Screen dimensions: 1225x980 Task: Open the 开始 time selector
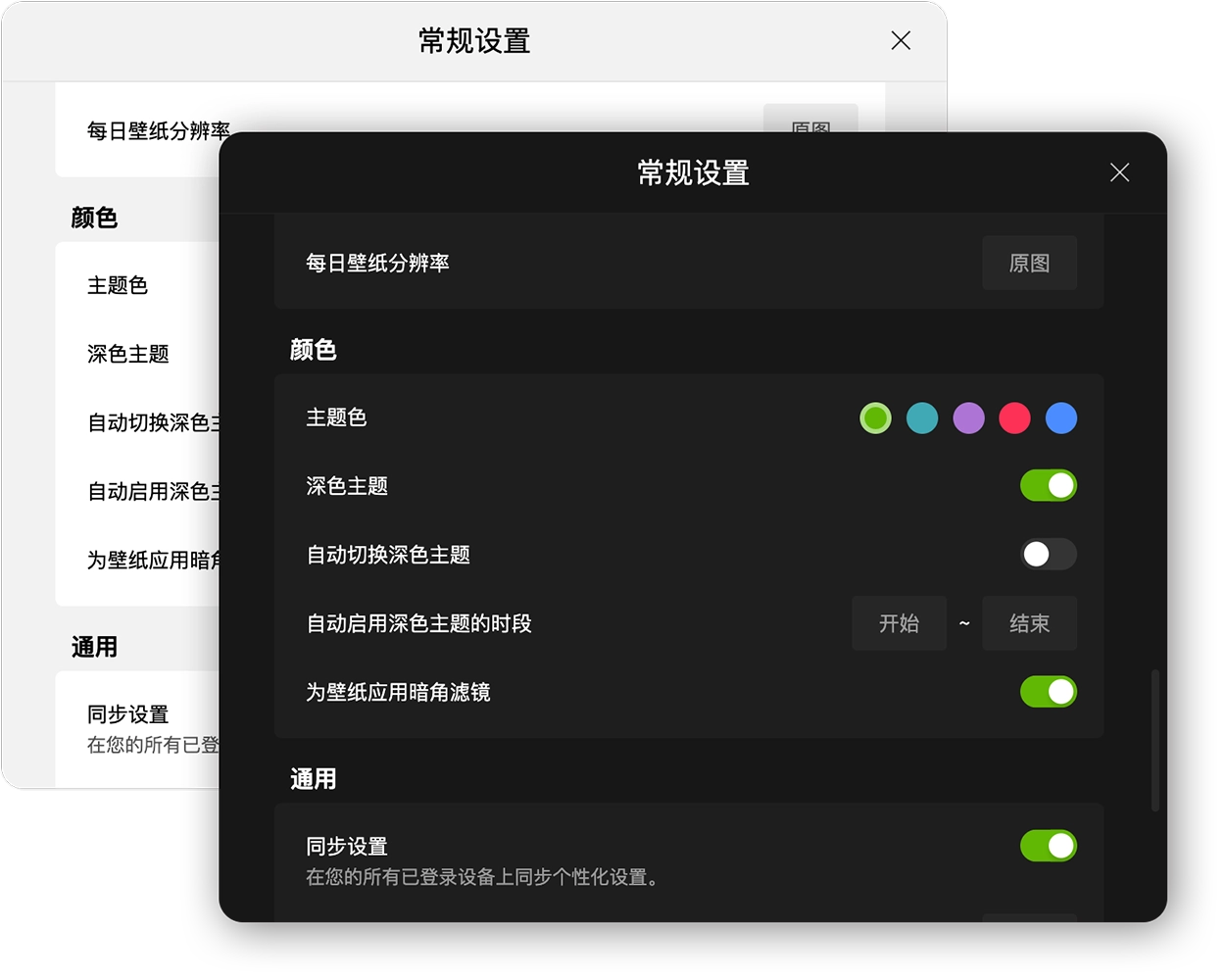click(x=899, y=623)
